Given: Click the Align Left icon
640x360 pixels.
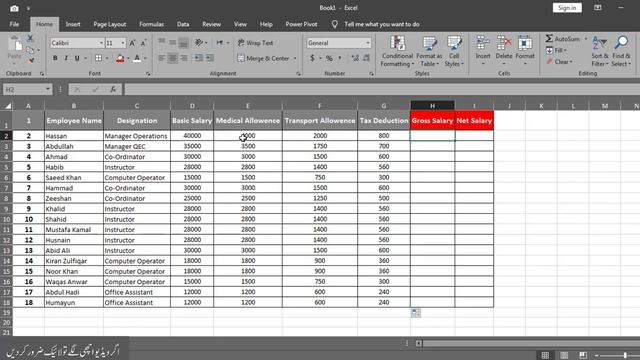Looking at the screenshot, I should [x=162, y=58].
